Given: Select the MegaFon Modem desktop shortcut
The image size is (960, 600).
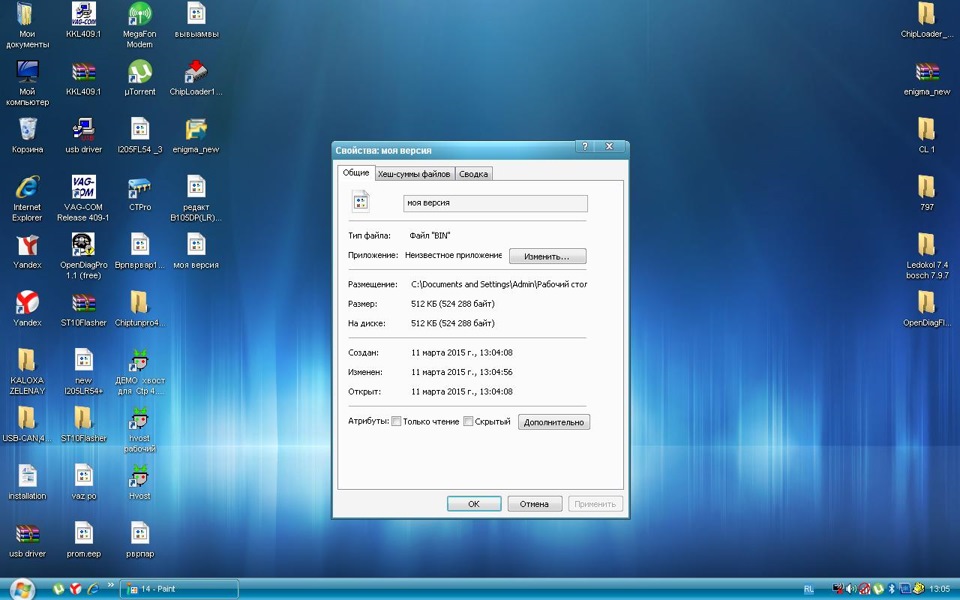Looking at the screenshot, I should [x=139, y=16].
